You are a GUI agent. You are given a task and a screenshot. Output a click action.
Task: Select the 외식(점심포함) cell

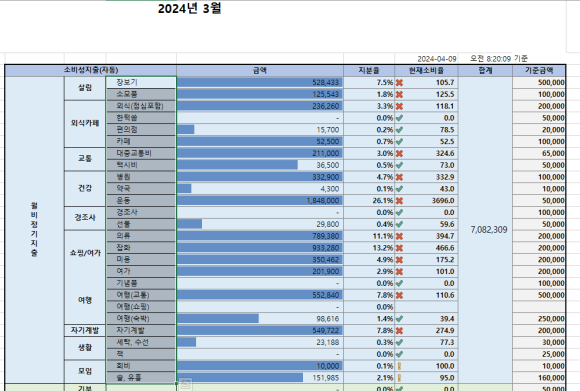coord(141,106)
